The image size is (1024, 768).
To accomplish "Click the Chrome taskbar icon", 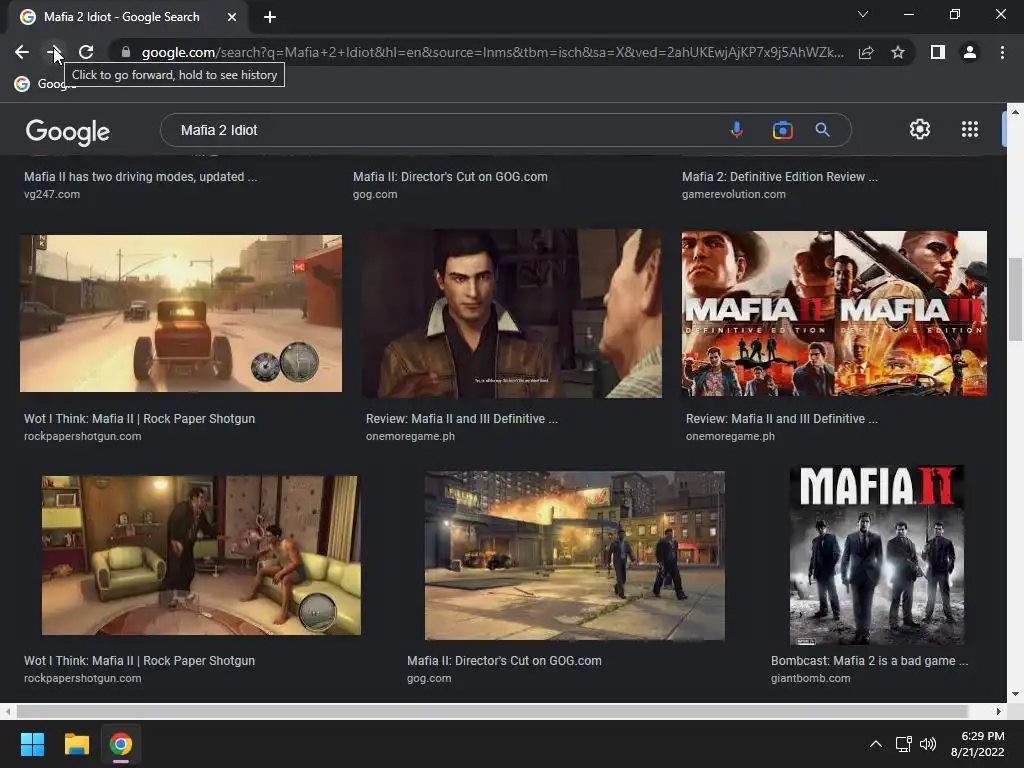I will [121, 744].
